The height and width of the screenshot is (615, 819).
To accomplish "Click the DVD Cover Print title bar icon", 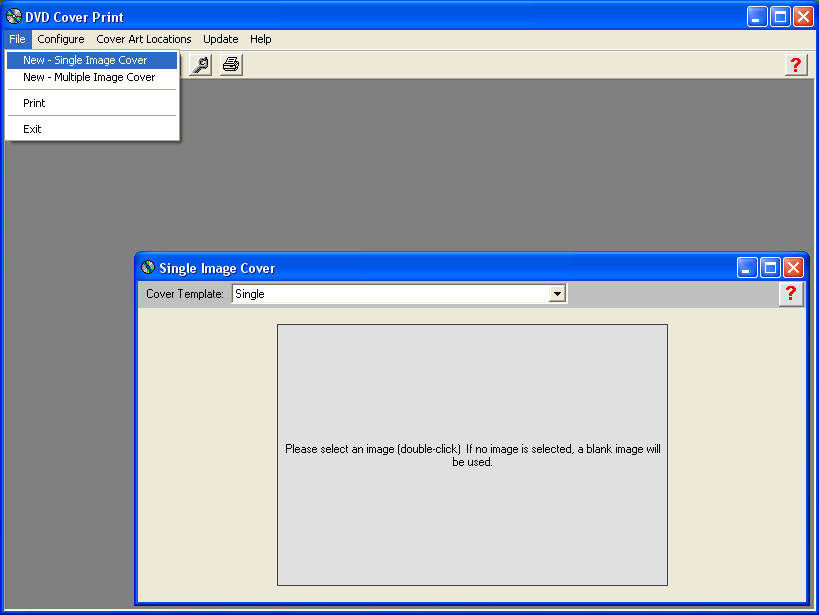I will [x=13, y=16].
